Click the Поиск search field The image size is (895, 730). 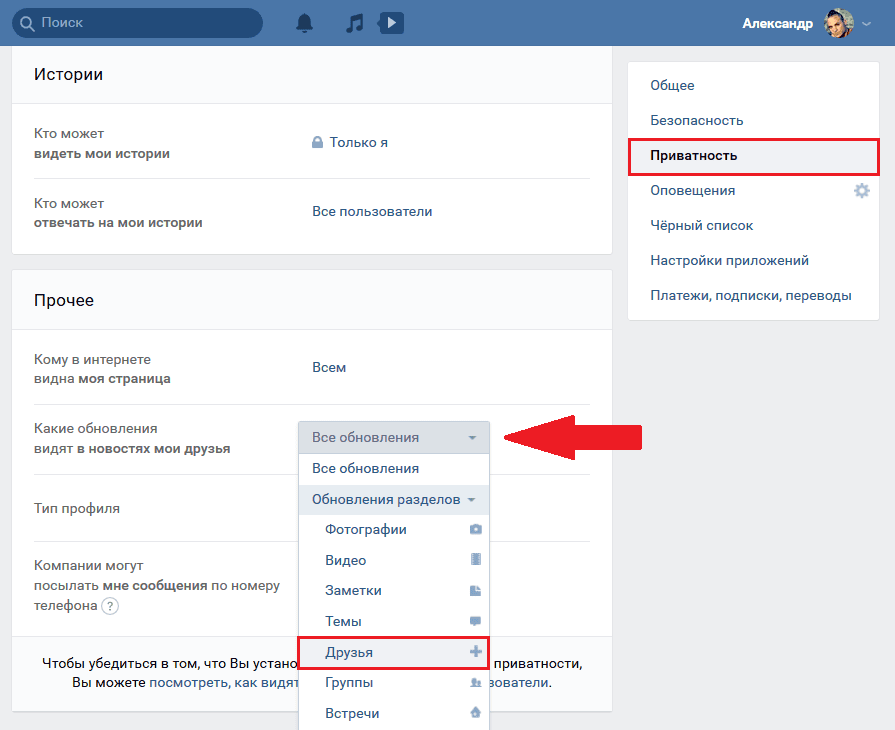point(138,23)
